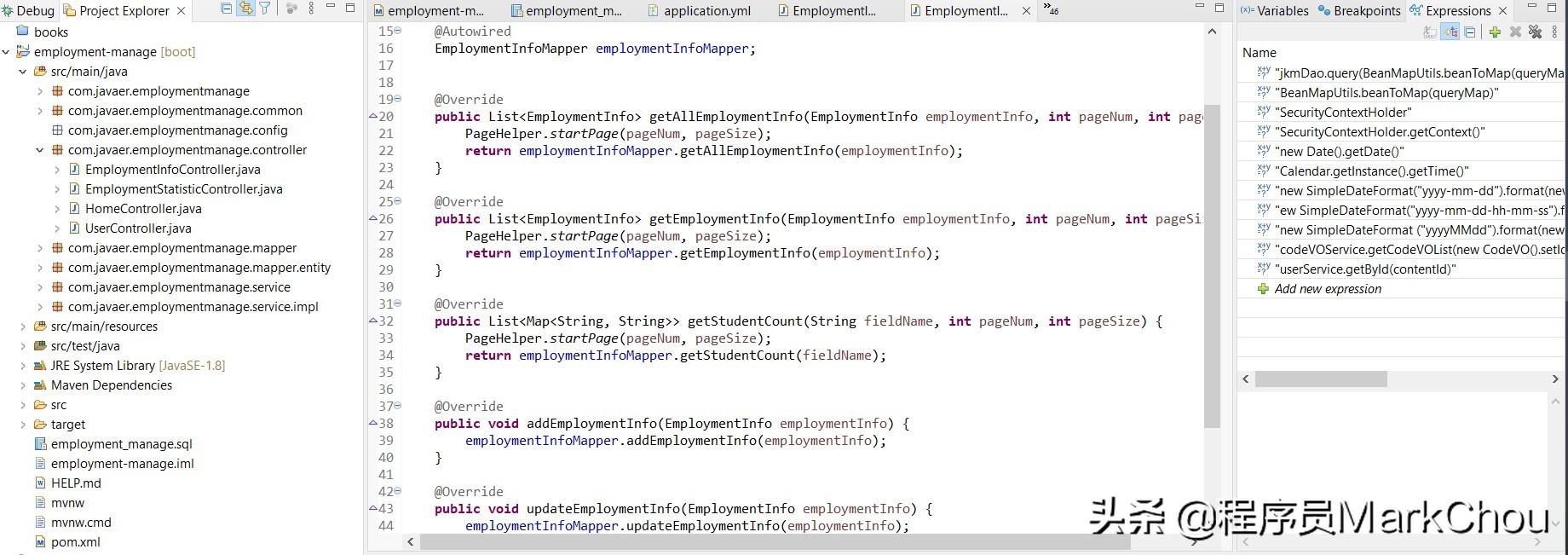Collapse the src/main/java folder
This screenshot has width=1568, height=555.
(23, 72)
